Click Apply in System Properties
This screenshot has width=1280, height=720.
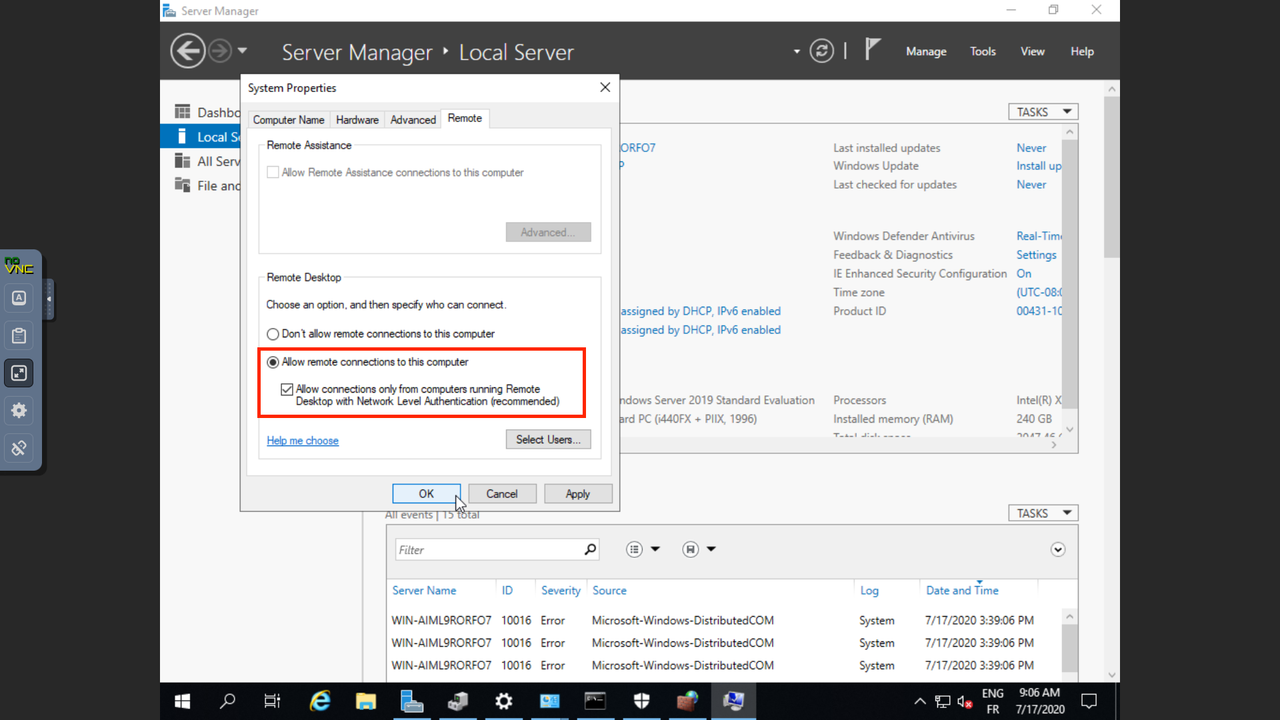[578, 493]
